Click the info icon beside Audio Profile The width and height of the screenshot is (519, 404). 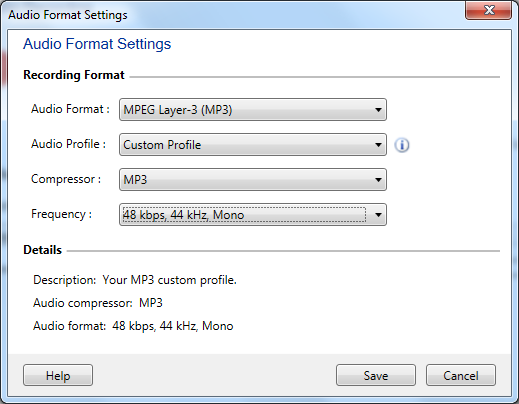point(402,145)
